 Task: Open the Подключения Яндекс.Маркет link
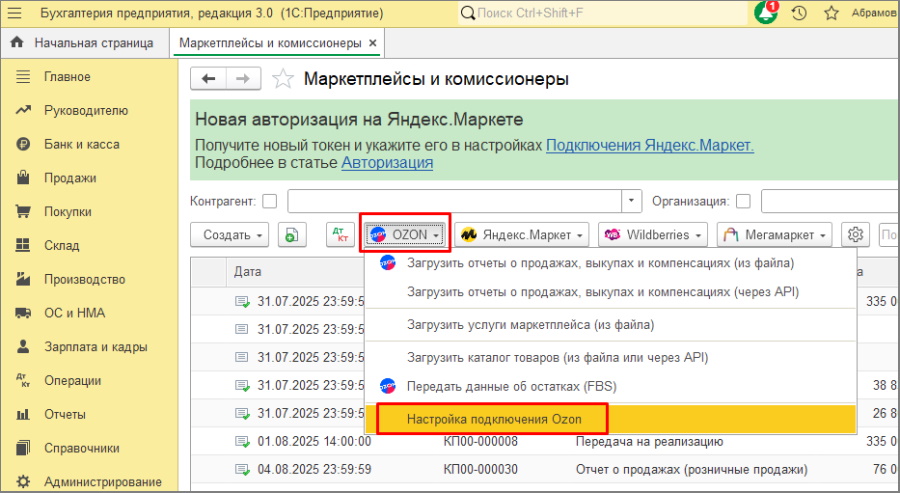(650, 145)
